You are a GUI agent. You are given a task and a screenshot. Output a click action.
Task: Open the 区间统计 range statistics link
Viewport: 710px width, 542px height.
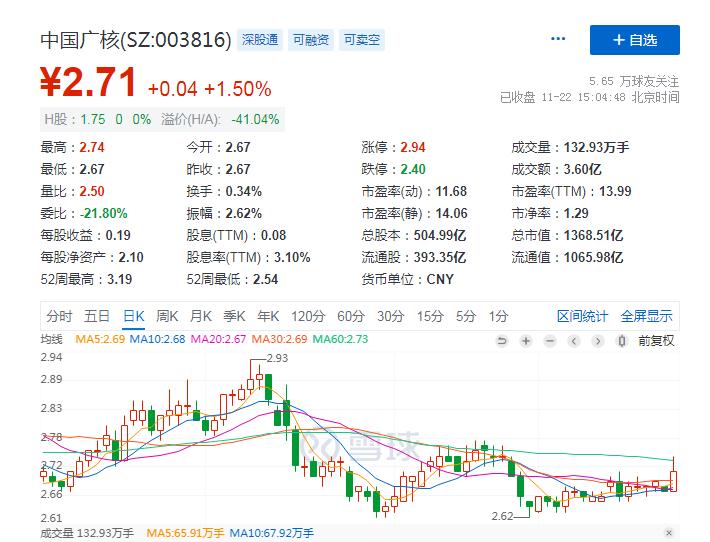[x=582, y=316]
